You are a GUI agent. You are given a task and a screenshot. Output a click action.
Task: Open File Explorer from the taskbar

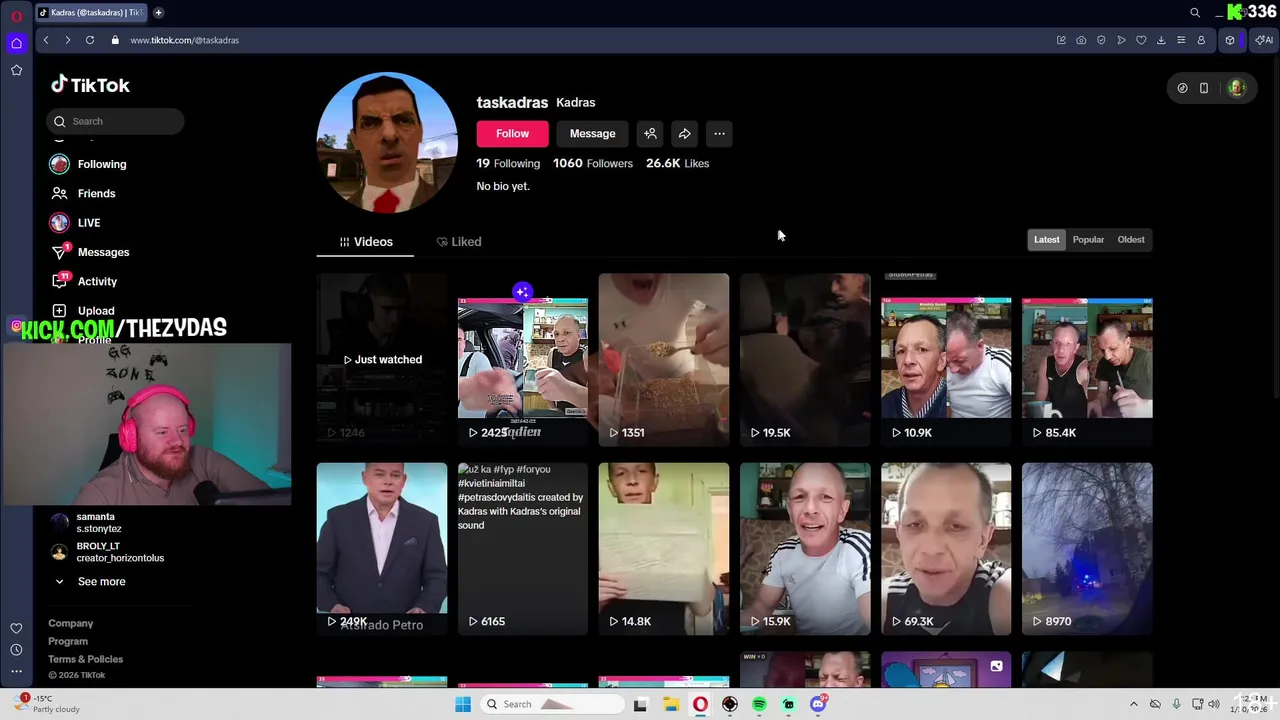tap(671, 704)
